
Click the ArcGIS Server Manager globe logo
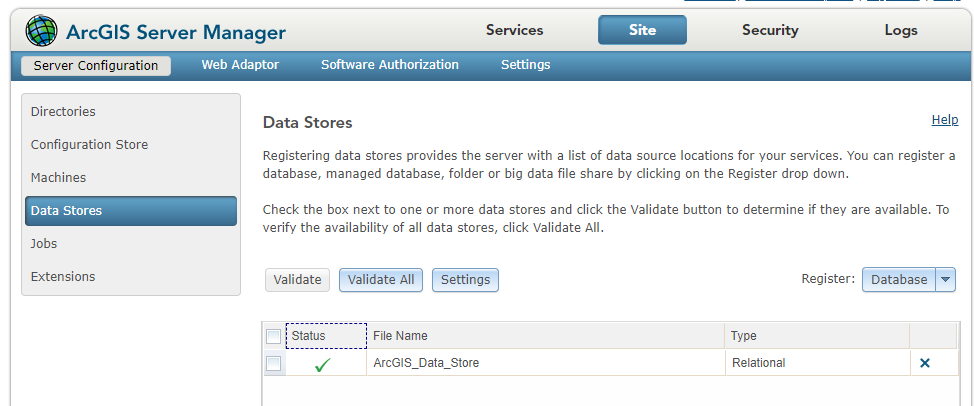coord(42,30)
